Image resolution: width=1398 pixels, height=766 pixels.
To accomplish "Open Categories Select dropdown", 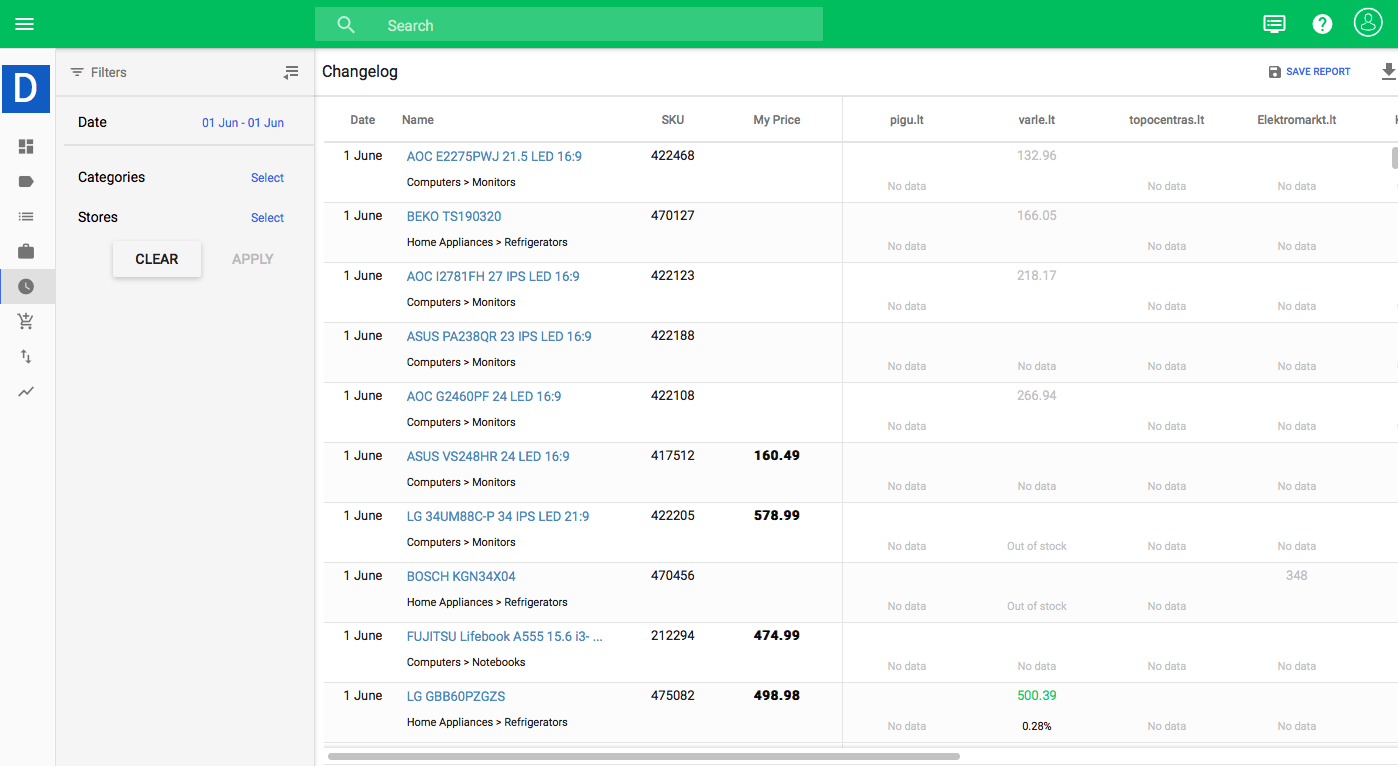I will click(x=267, y=178).
